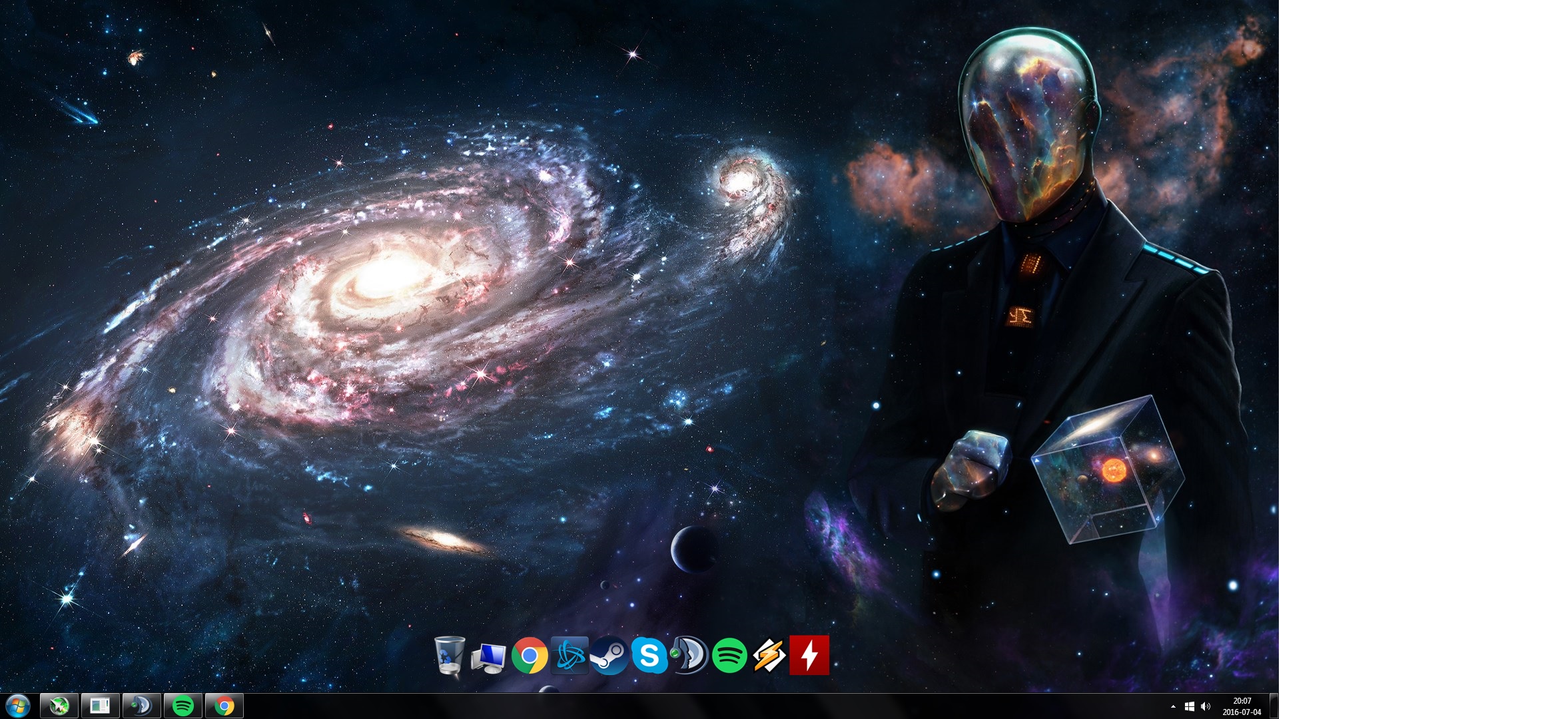Launch TeamSpeak from the dock
This screenshot has height=719, width=1568.
point(689,656)
